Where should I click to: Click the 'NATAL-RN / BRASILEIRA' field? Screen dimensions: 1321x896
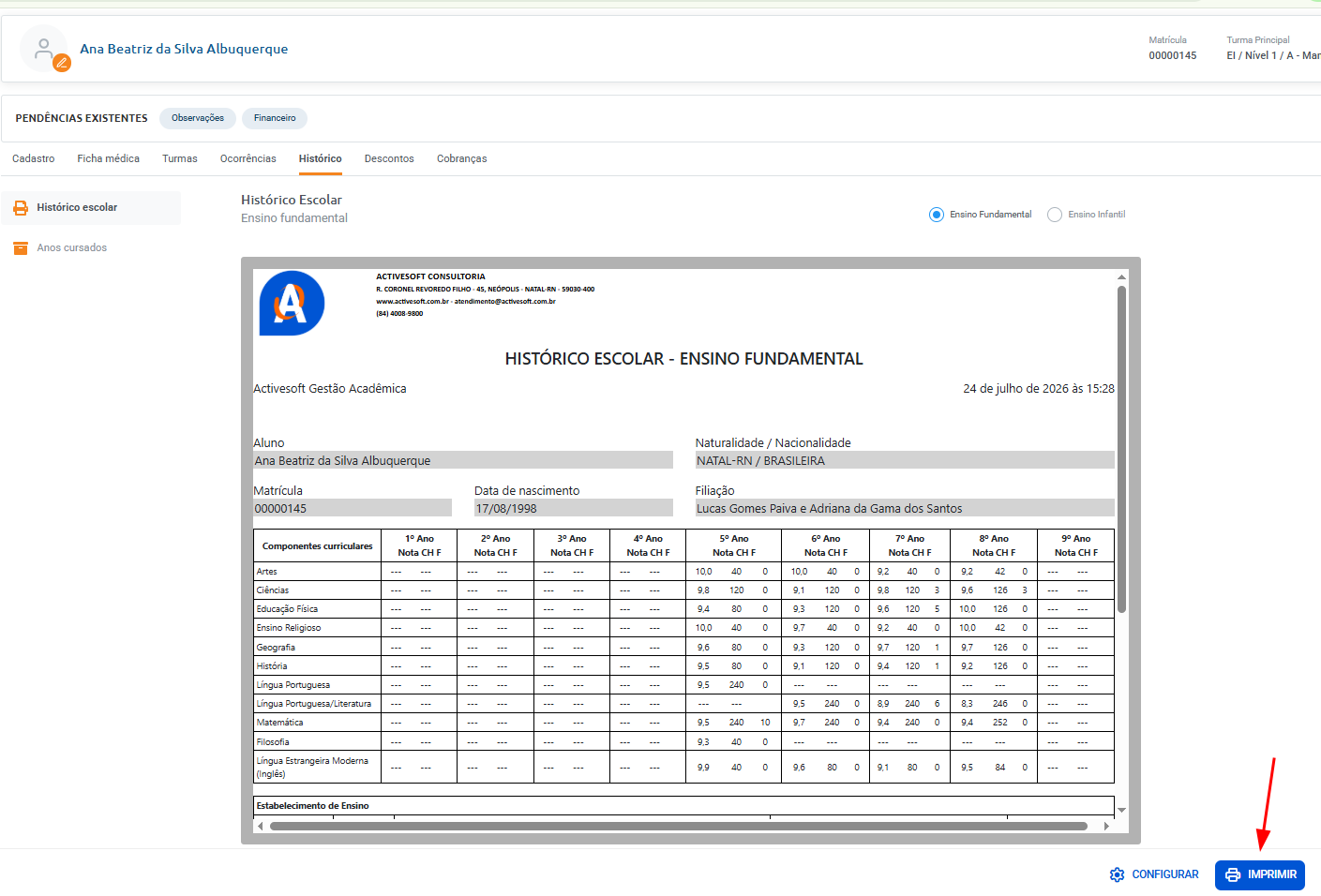pyautogui.click(x=905, y=460)
